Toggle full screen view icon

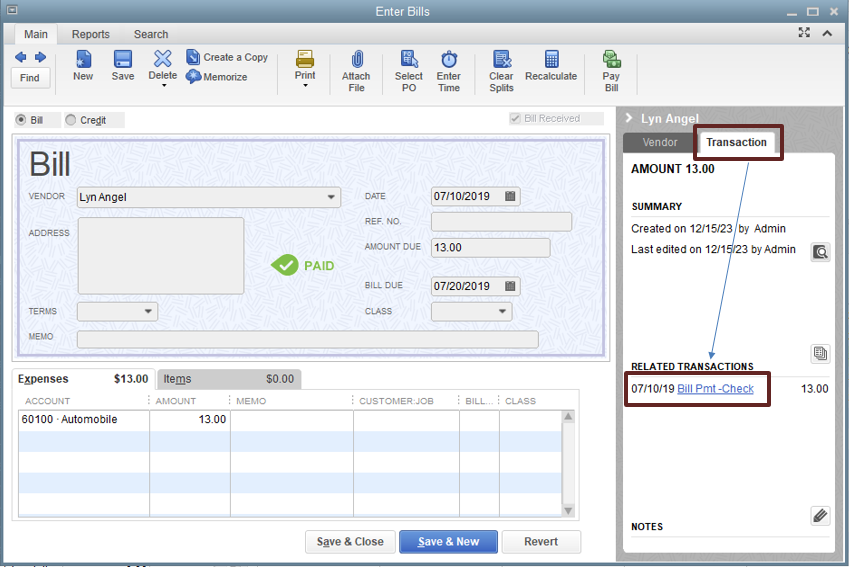(x=804, y=32)
